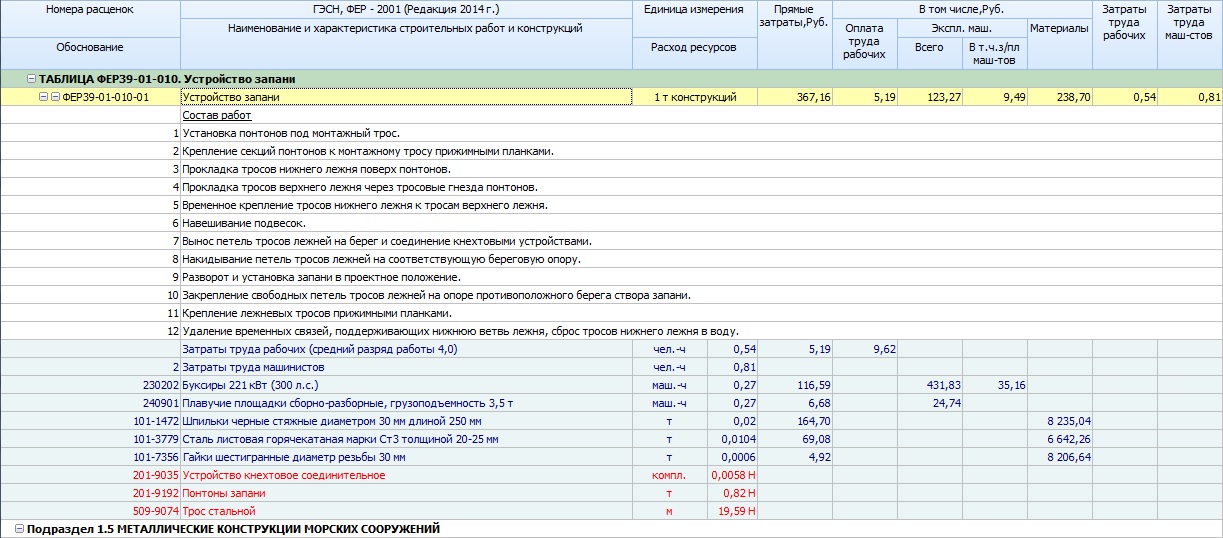Select work item 'Удаление временных связей'
The image size is (1223, 538).
460,331
